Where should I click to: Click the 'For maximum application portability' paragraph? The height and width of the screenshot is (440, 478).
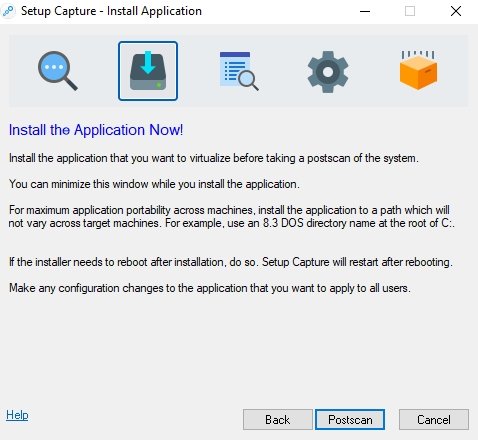pos(232,216)
